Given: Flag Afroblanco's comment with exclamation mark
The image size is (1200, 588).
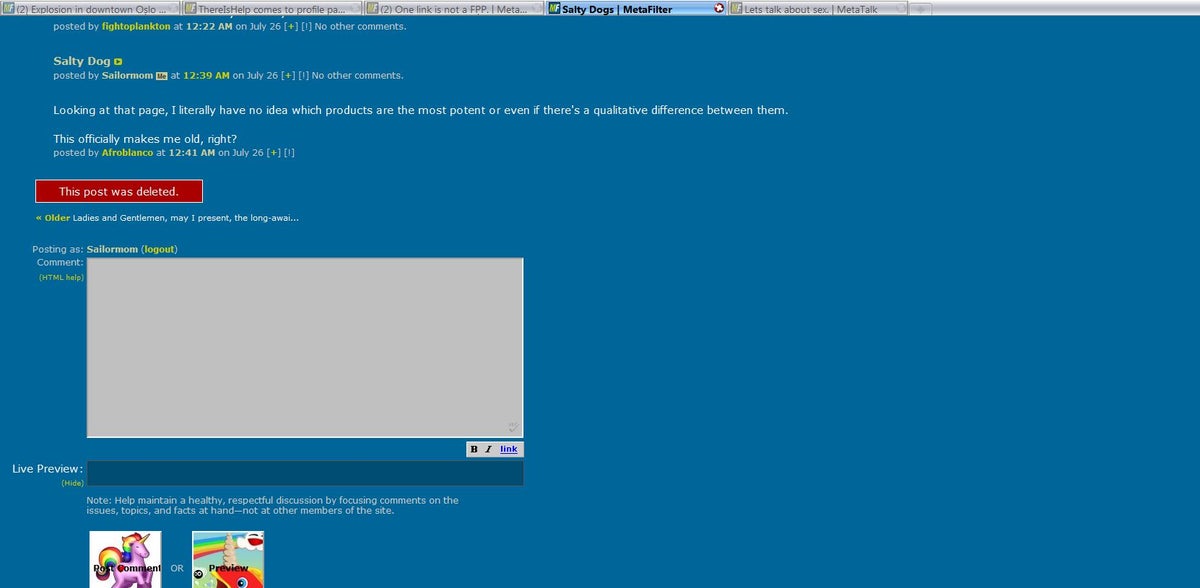Looking at the screenshot, I should pos(289,153).
